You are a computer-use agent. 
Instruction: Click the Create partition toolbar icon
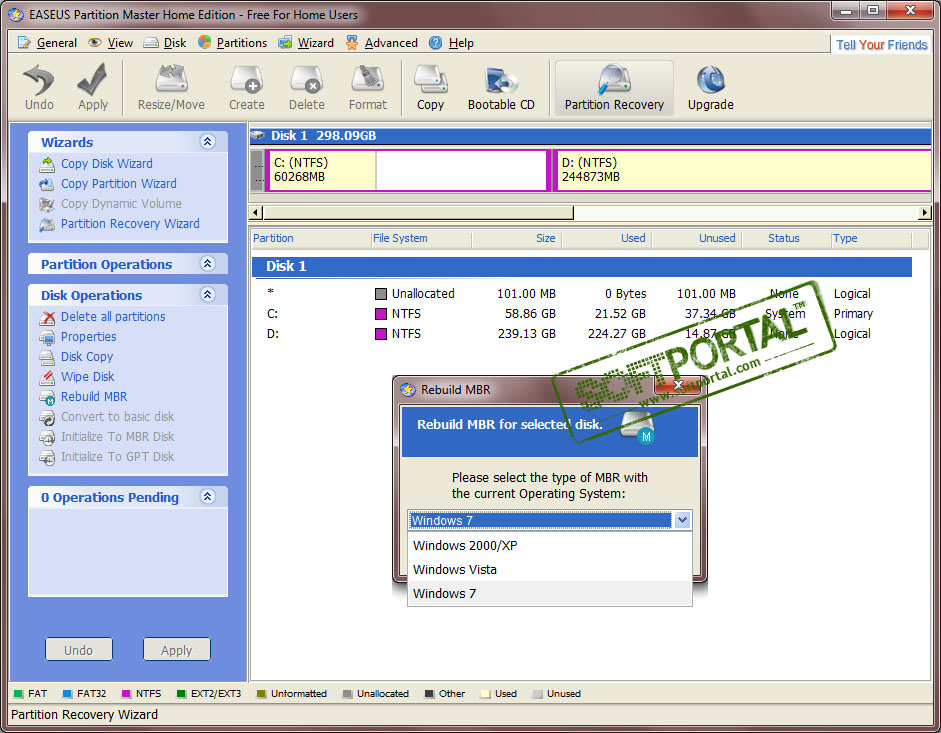(x=247, y=87)
